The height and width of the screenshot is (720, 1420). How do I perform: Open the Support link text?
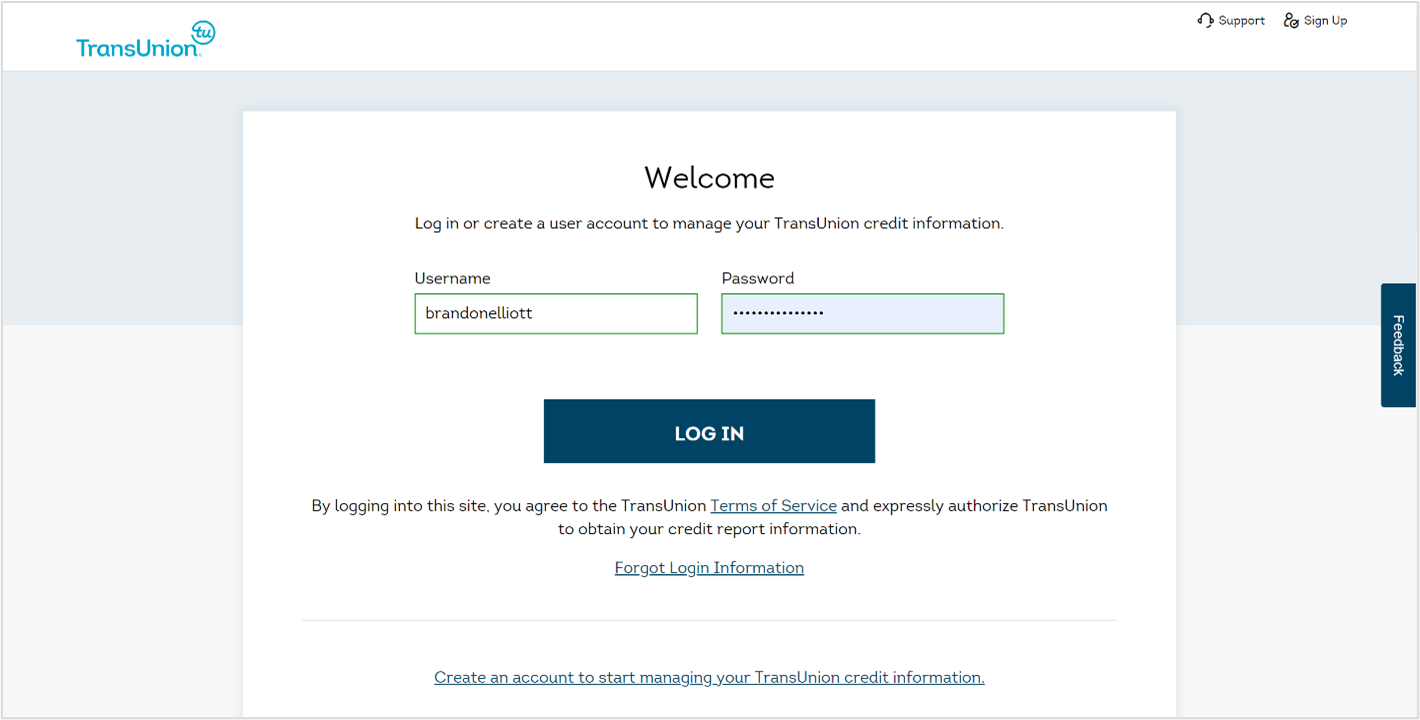point(1241,20)
